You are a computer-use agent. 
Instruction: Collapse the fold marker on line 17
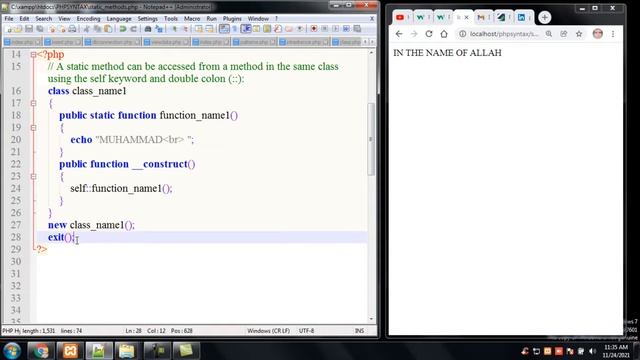pyautogui.click(x=33, y=103)
